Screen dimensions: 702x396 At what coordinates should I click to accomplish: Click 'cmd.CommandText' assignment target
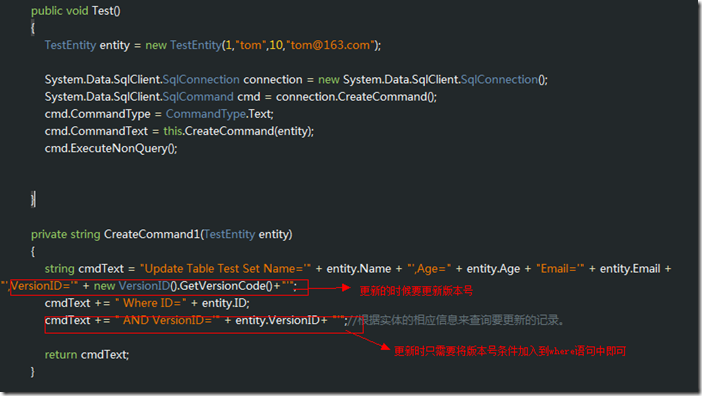coord(96,131)
